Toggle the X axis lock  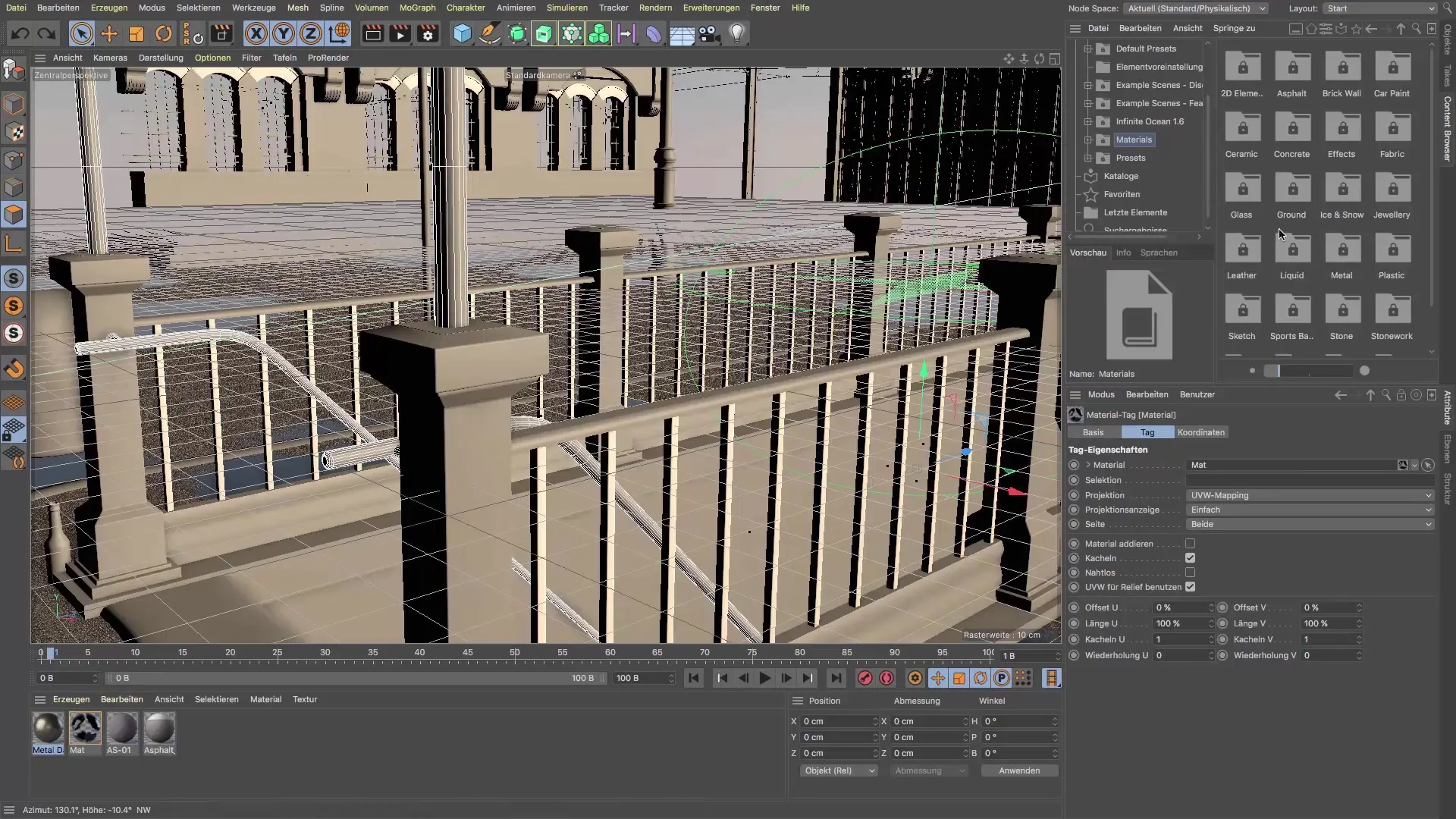coord(256,33)
